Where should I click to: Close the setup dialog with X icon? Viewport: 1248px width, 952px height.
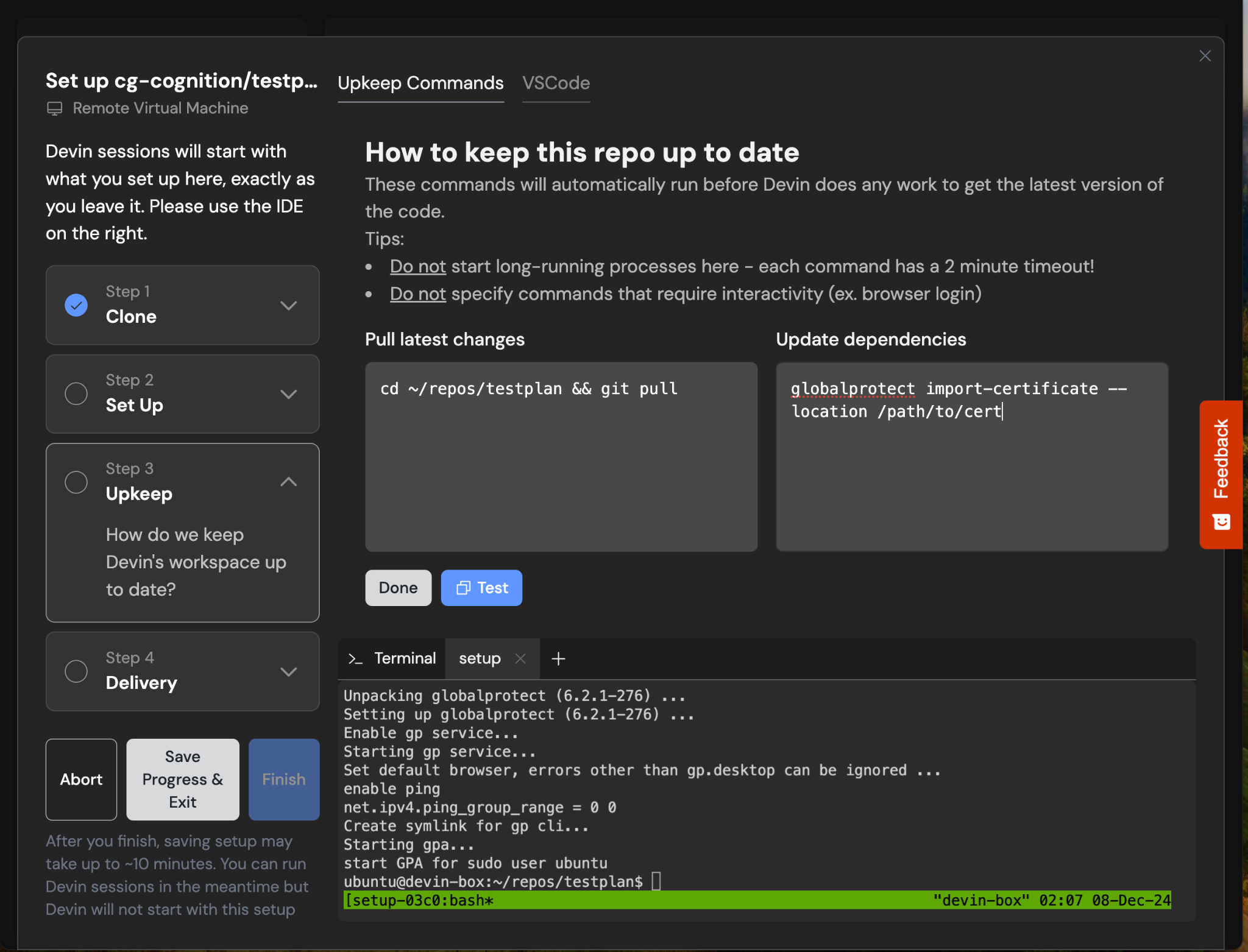[1205, 56]
